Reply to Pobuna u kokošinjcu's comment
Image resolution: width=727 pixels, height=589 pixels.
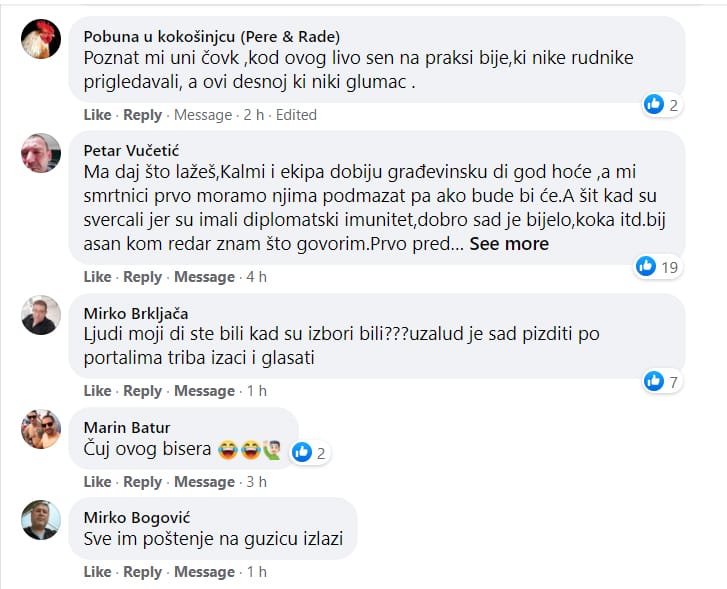[x=142, y=115]
